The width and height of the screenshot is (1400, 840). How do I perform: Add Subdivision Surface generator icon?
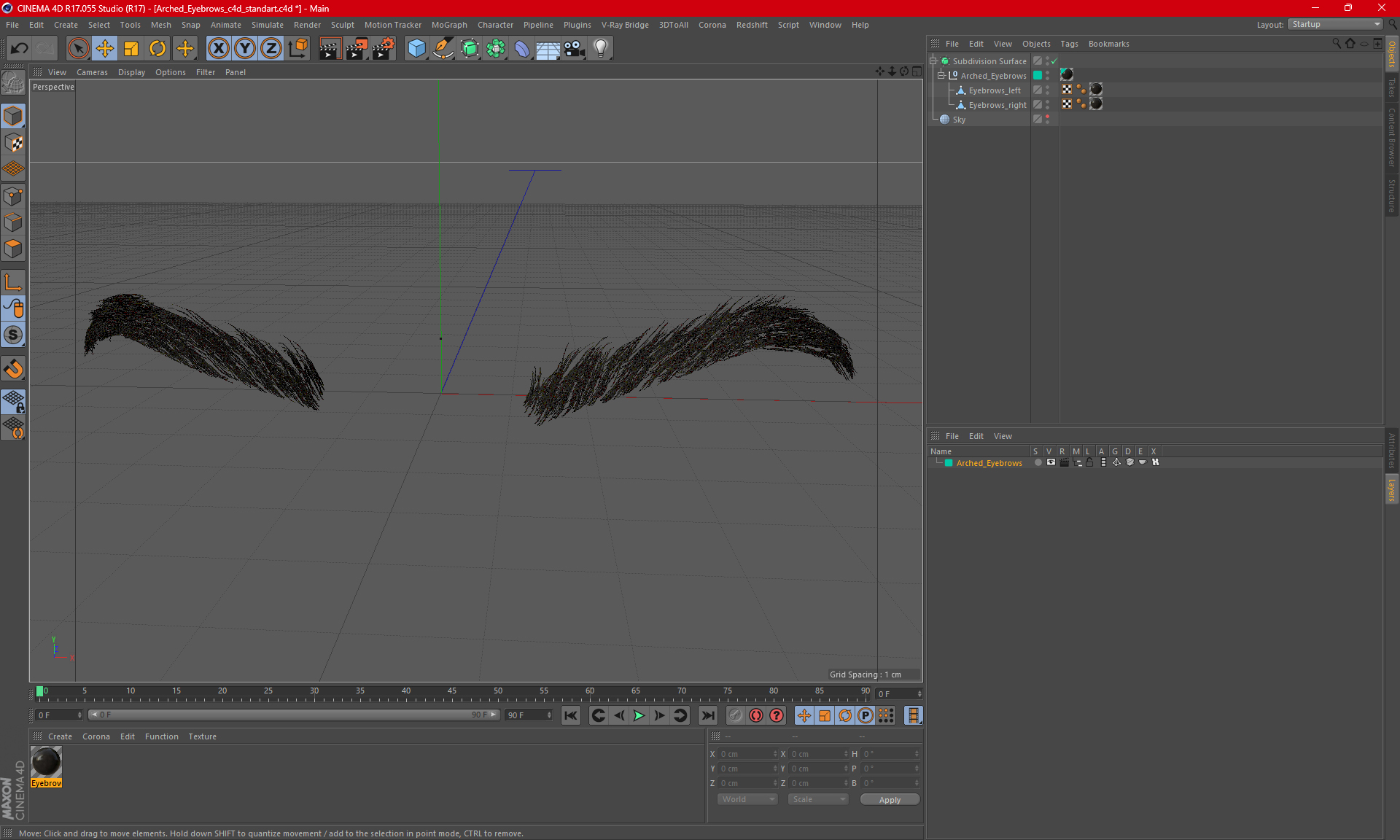click(x=470, y=49)
